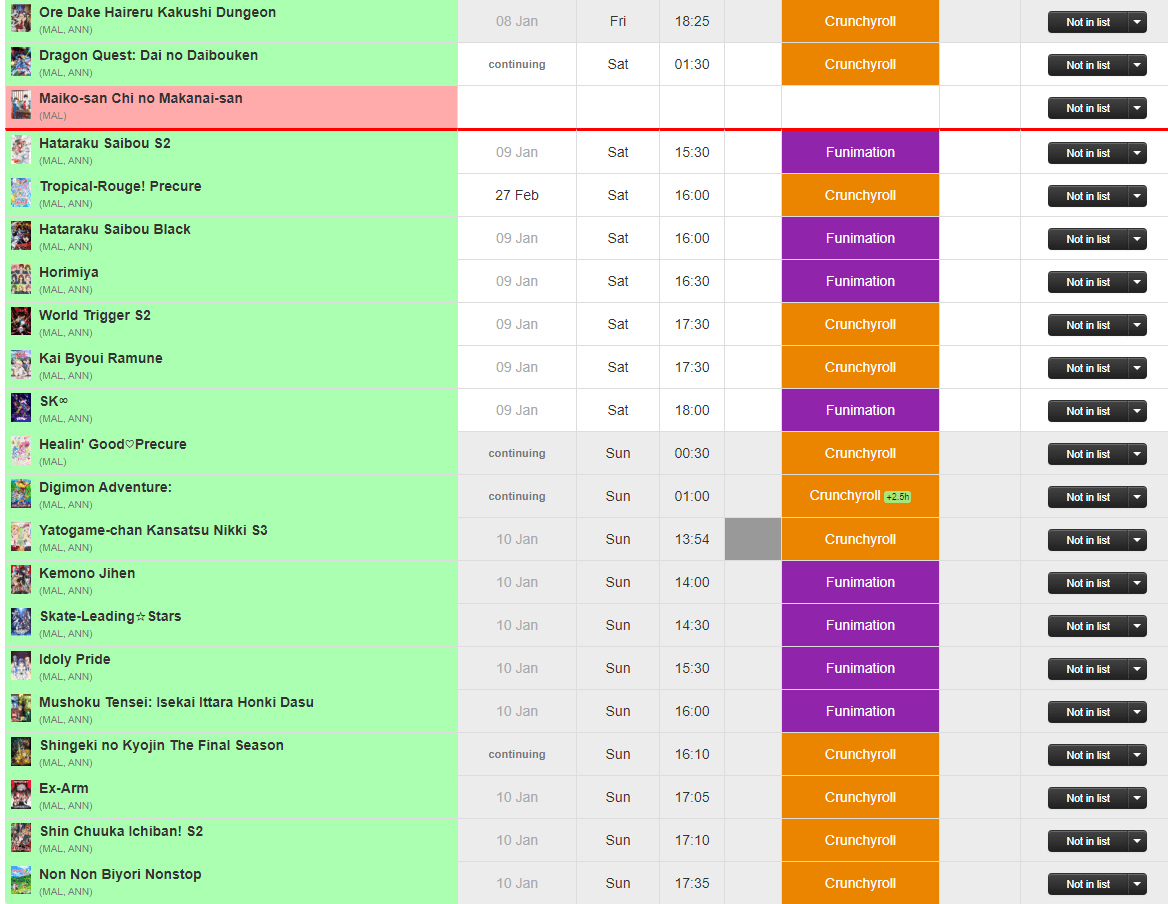
Task: Click Not in list button for Hataraku Saibou S2
Action: point(1088,153)
